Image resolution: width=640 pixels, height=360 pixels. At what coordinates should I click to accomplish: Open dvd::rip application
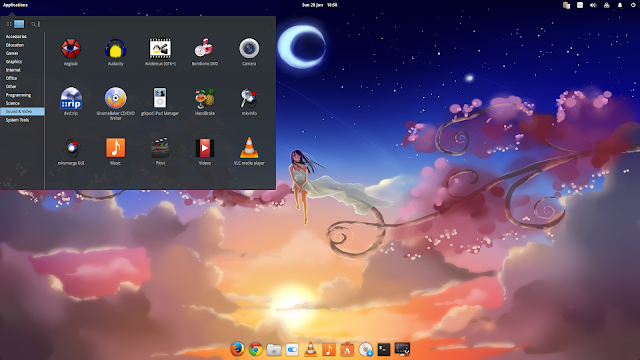(x=71, y=101)
